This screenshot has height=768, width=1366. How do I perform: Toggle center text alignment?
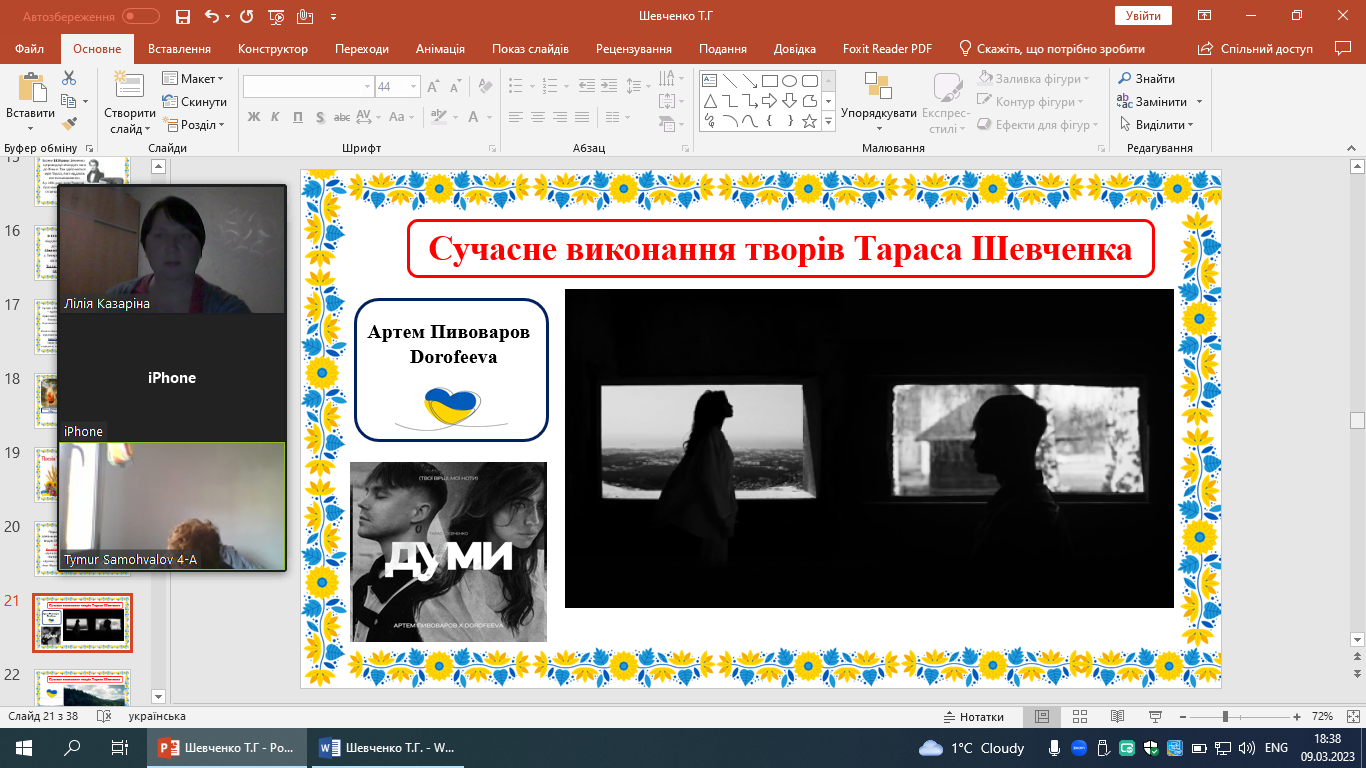click(538, 117)
